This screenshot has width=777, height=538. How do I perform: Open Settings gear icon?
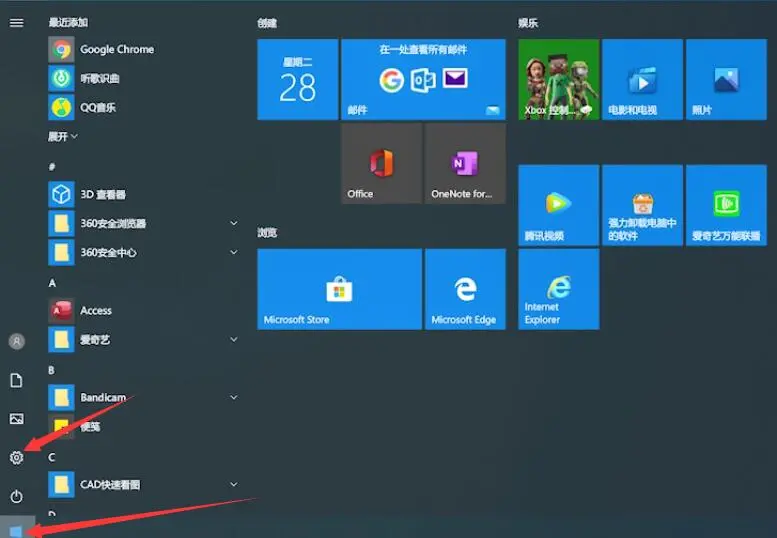pyautogui.click(x=16, y=458)
